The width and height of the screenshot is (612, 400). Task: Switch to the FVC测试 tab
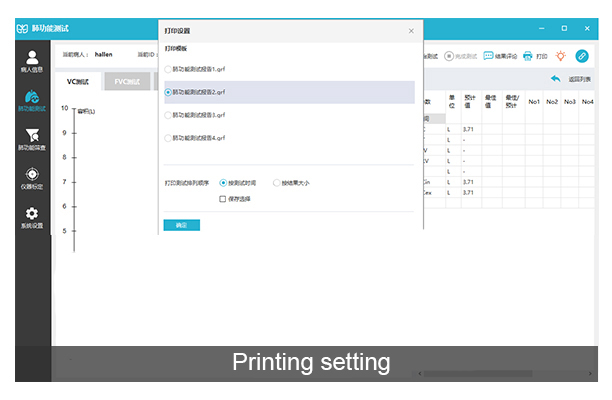tap(127, 82)
